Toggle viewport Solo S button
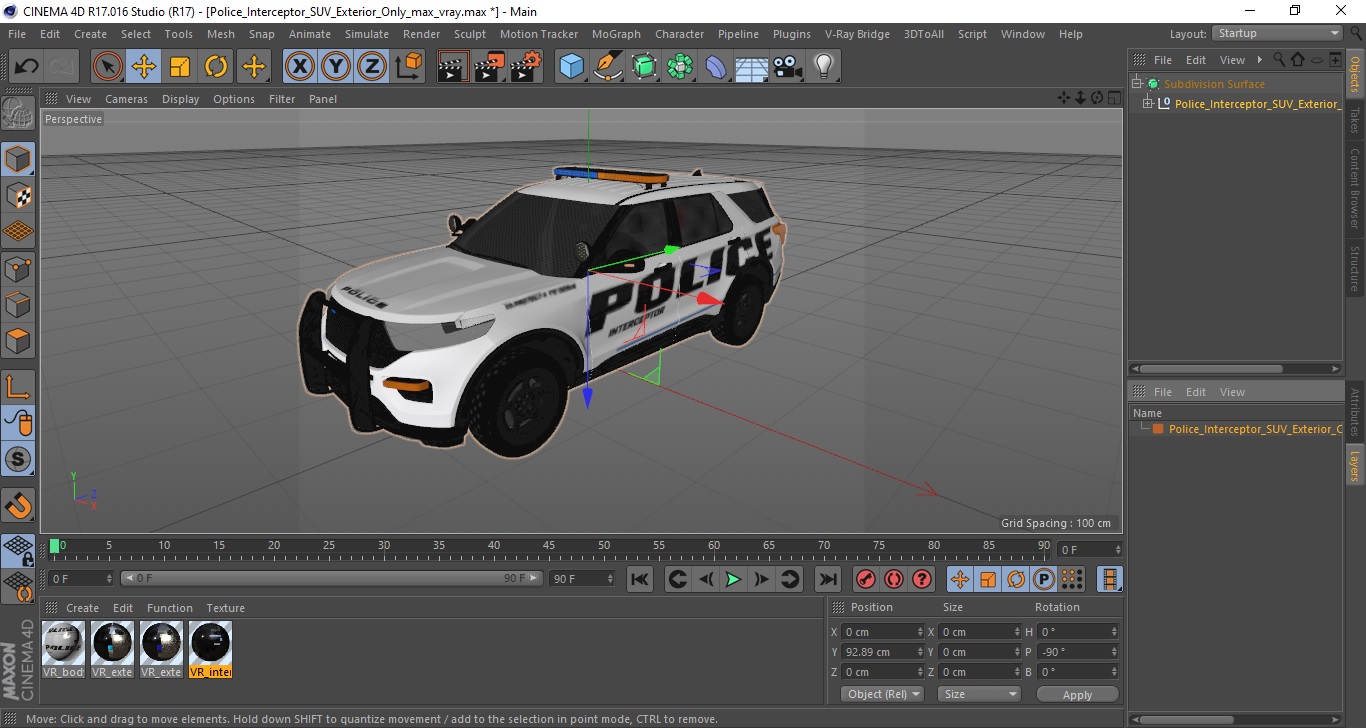 pyautogui.click(x=18, y=459)
